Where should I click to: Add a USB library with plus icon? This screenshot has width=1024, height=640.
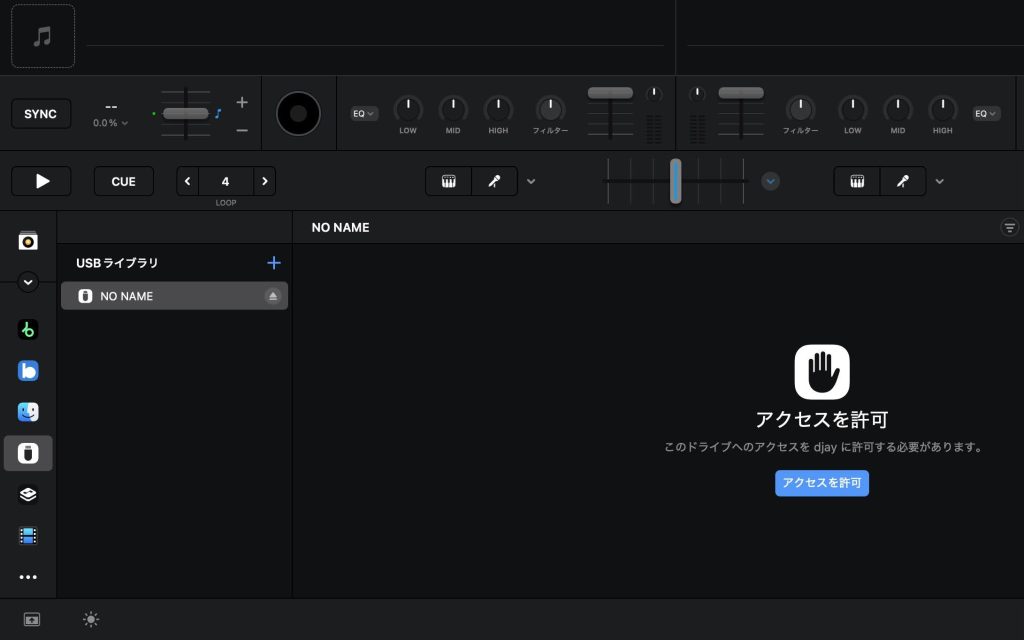[274, 263]
